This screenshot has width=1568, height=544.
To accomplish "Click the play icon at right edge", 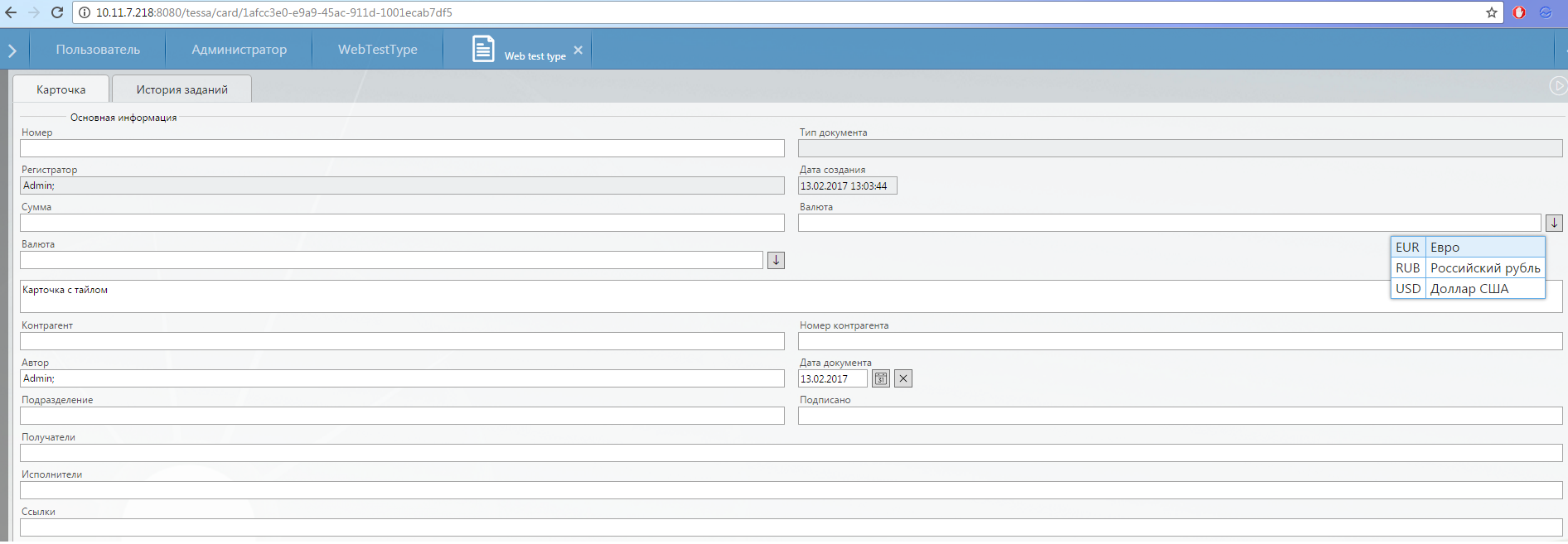I will coord(1558,86).
